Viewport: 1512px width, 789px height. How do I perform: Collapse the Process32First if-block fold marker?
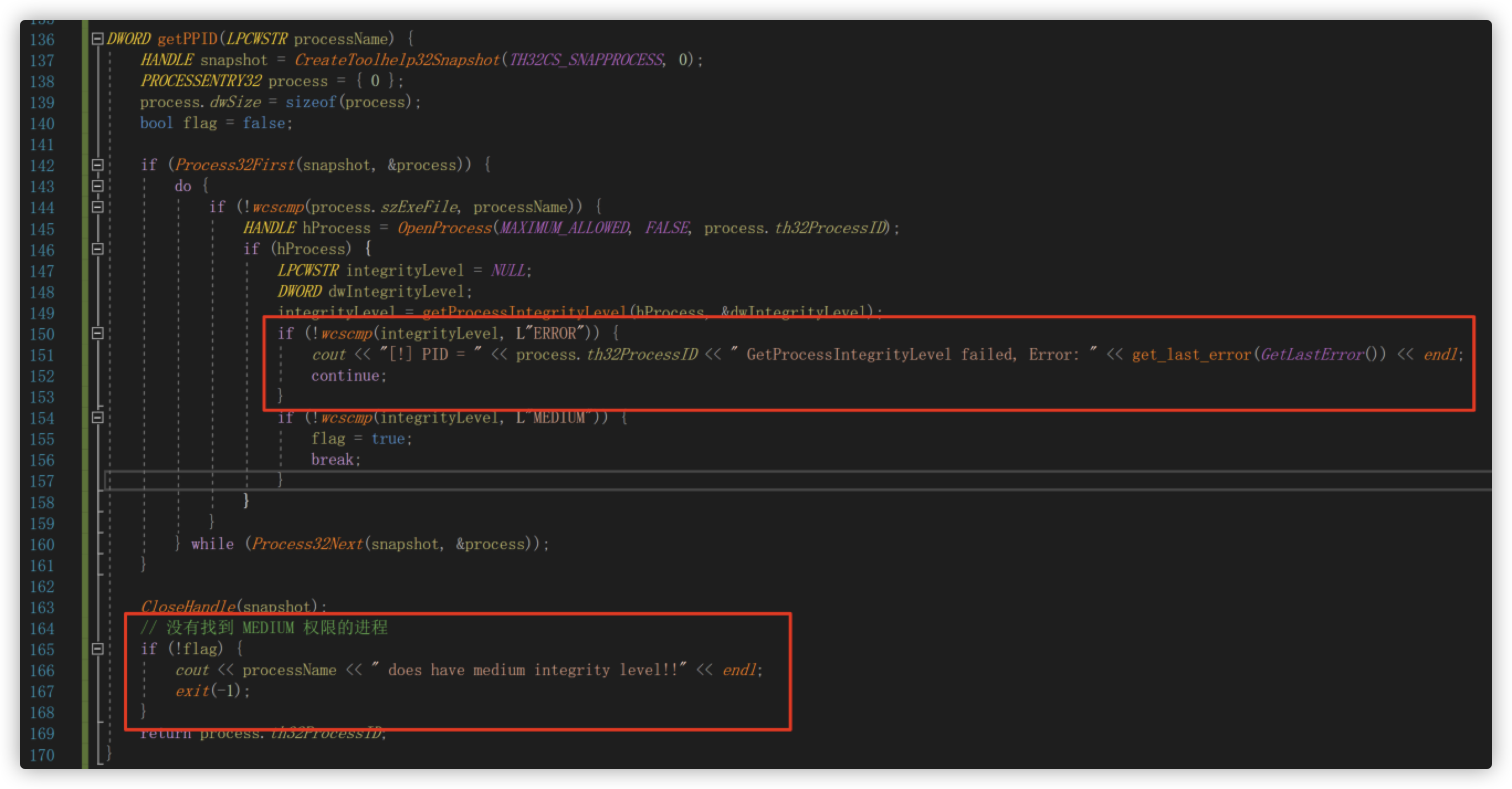coord(97,166)
